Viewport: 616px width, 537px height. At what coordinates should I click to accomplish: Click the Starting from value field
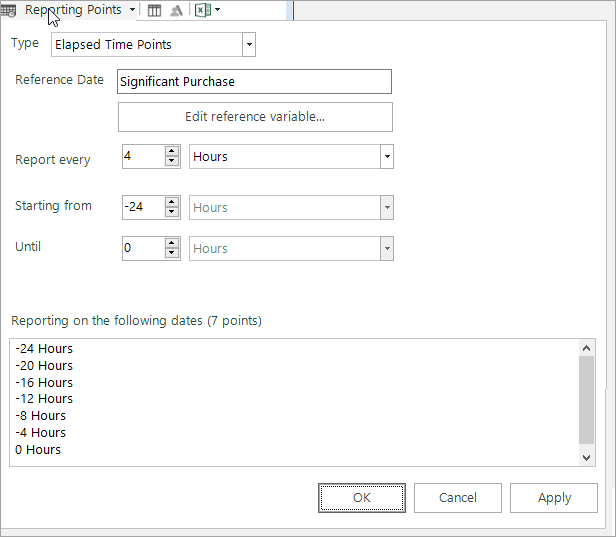coord(143,207)
